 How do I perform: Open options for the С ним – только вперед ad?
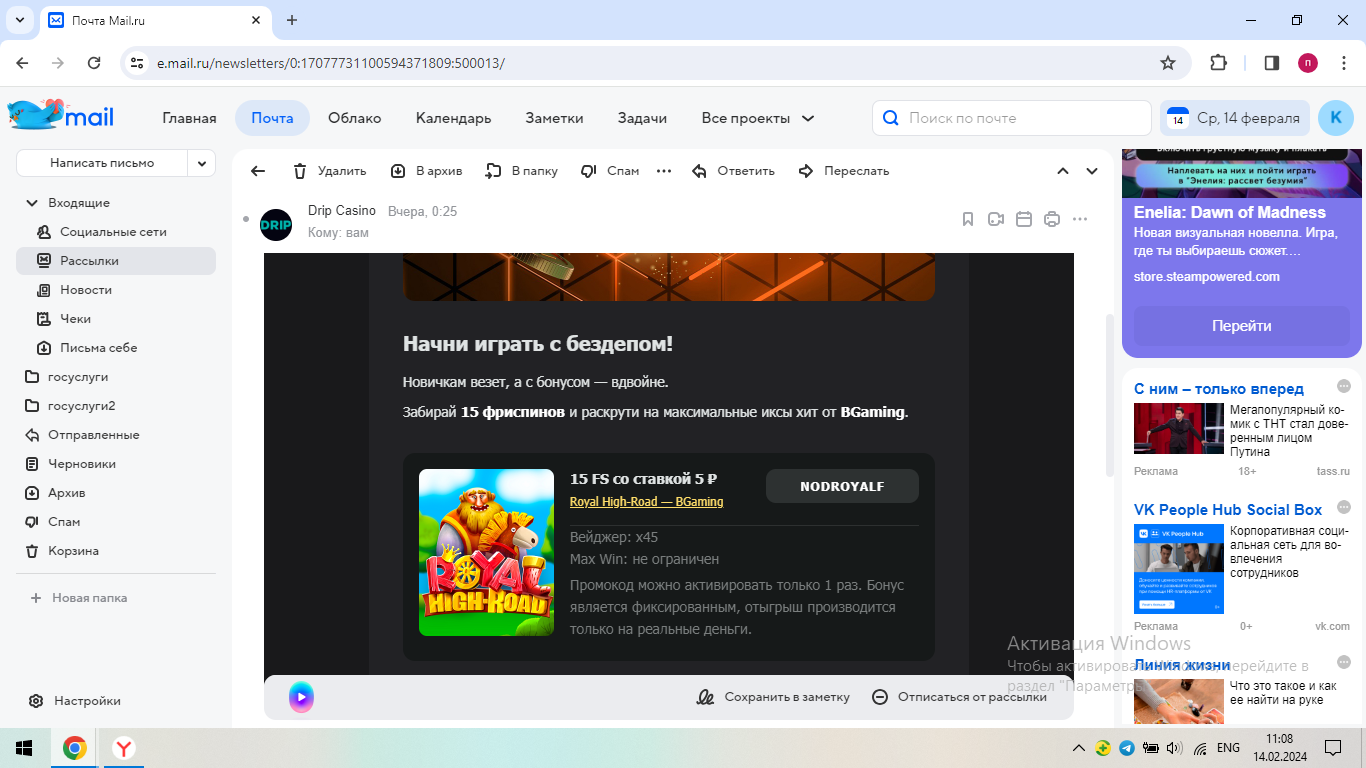click(1343, 387)
